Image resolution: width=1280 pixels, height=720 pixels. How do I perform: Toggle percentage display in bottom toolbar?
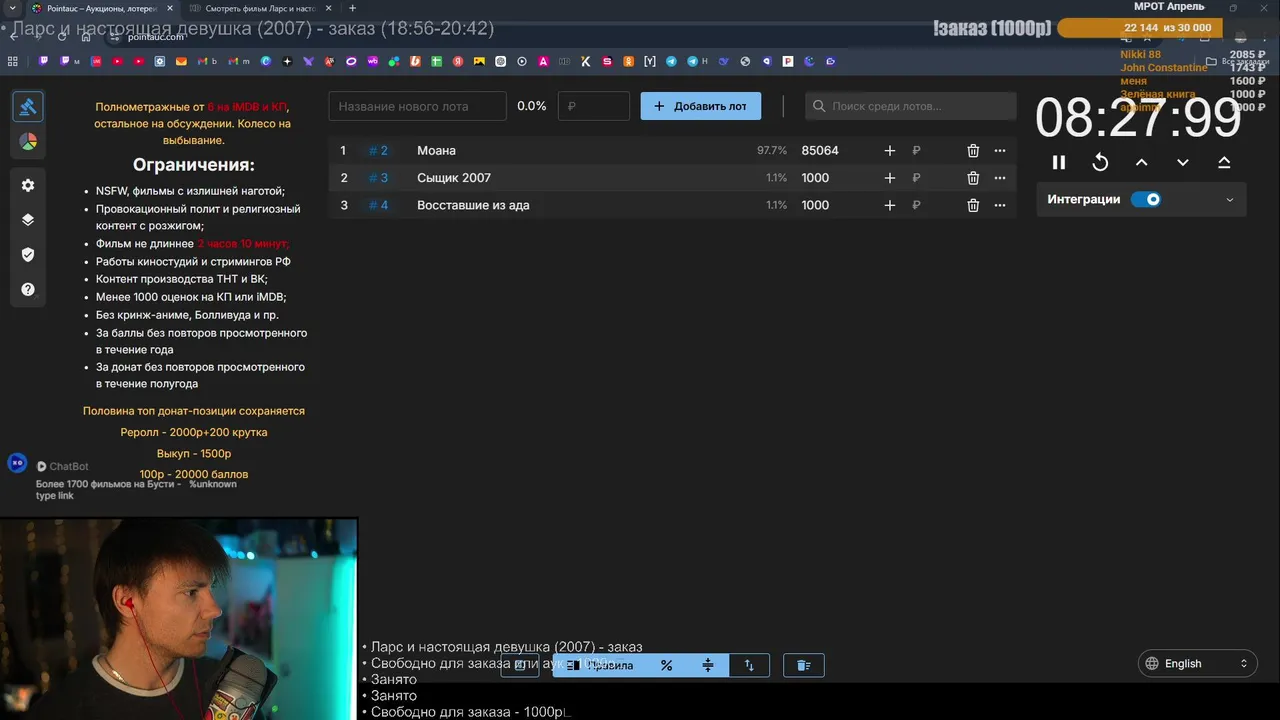[666, 665]
